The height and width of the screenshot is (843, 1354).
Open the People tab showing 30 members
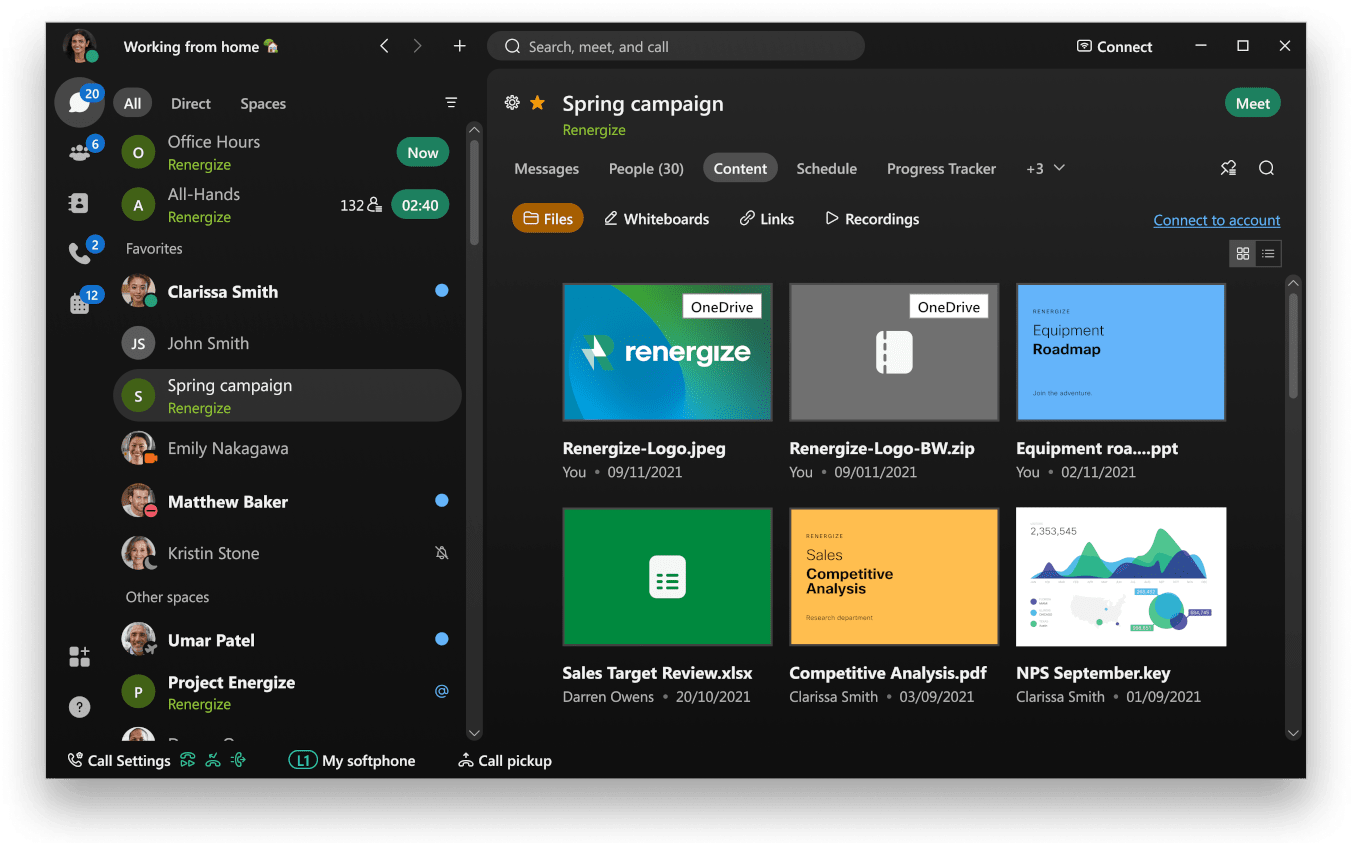pyautogui.click(x=646, y=168)
